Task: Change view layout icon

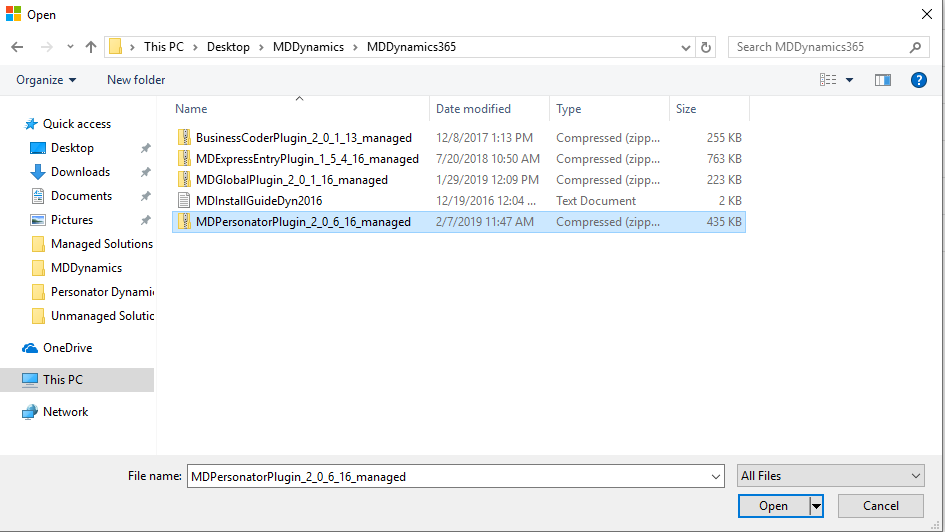Action: coord(827,80)
